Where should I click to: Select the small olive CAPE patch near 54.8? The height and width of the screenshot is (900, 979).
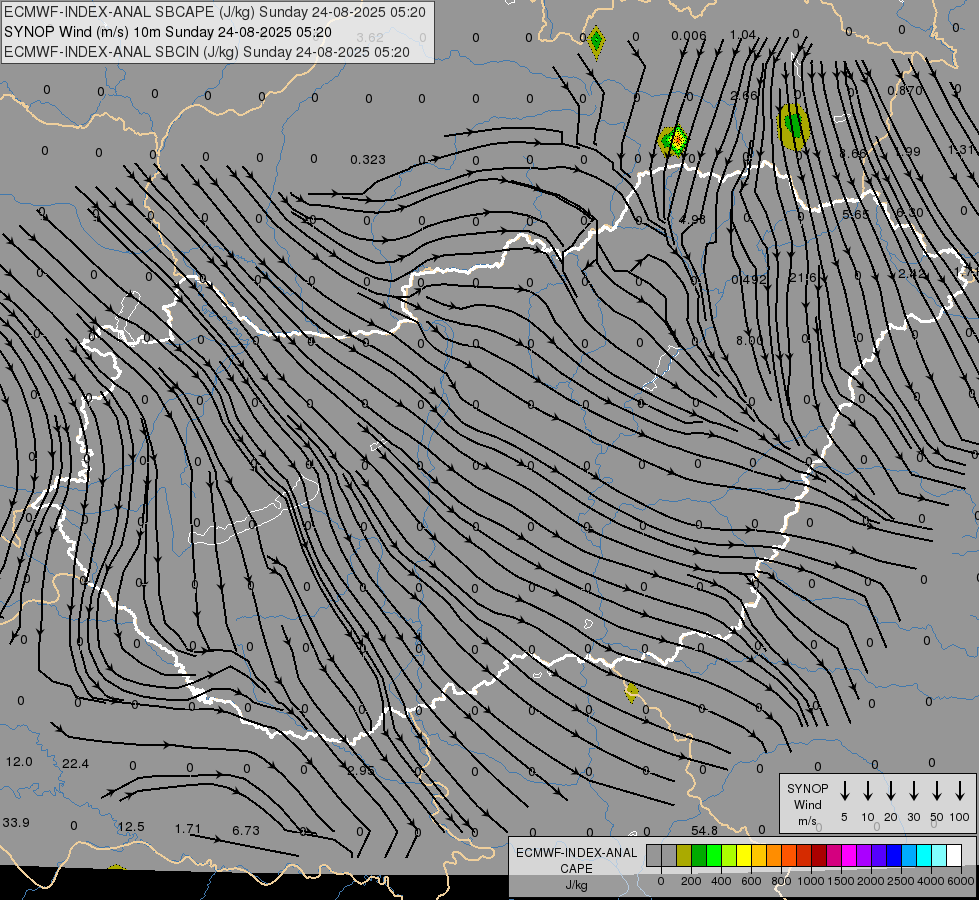pos(631,692)
